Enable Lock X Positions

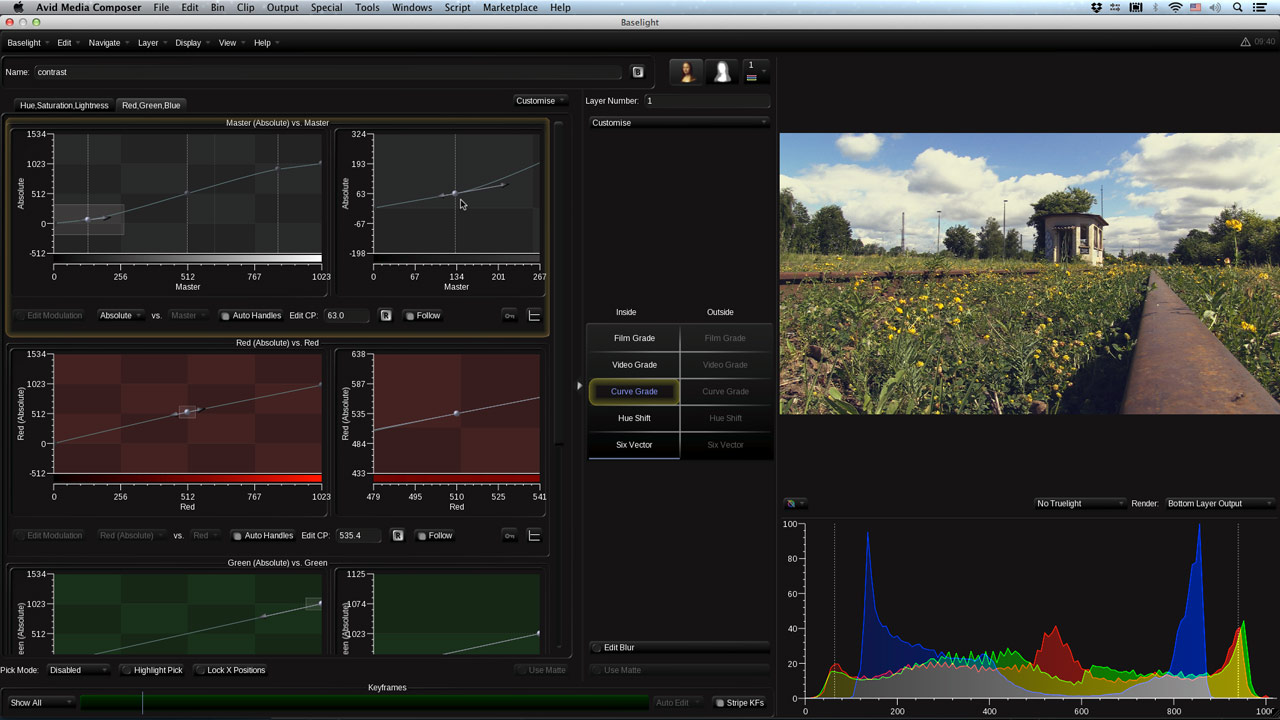229,670
